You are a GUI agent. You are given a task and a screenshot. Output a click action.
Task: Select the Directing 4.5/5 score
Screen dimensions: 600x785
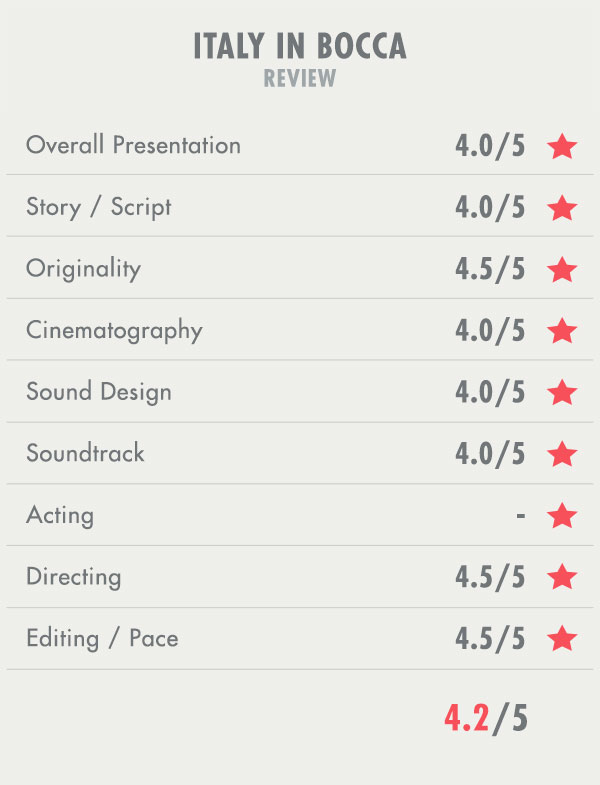coord(490,577)
